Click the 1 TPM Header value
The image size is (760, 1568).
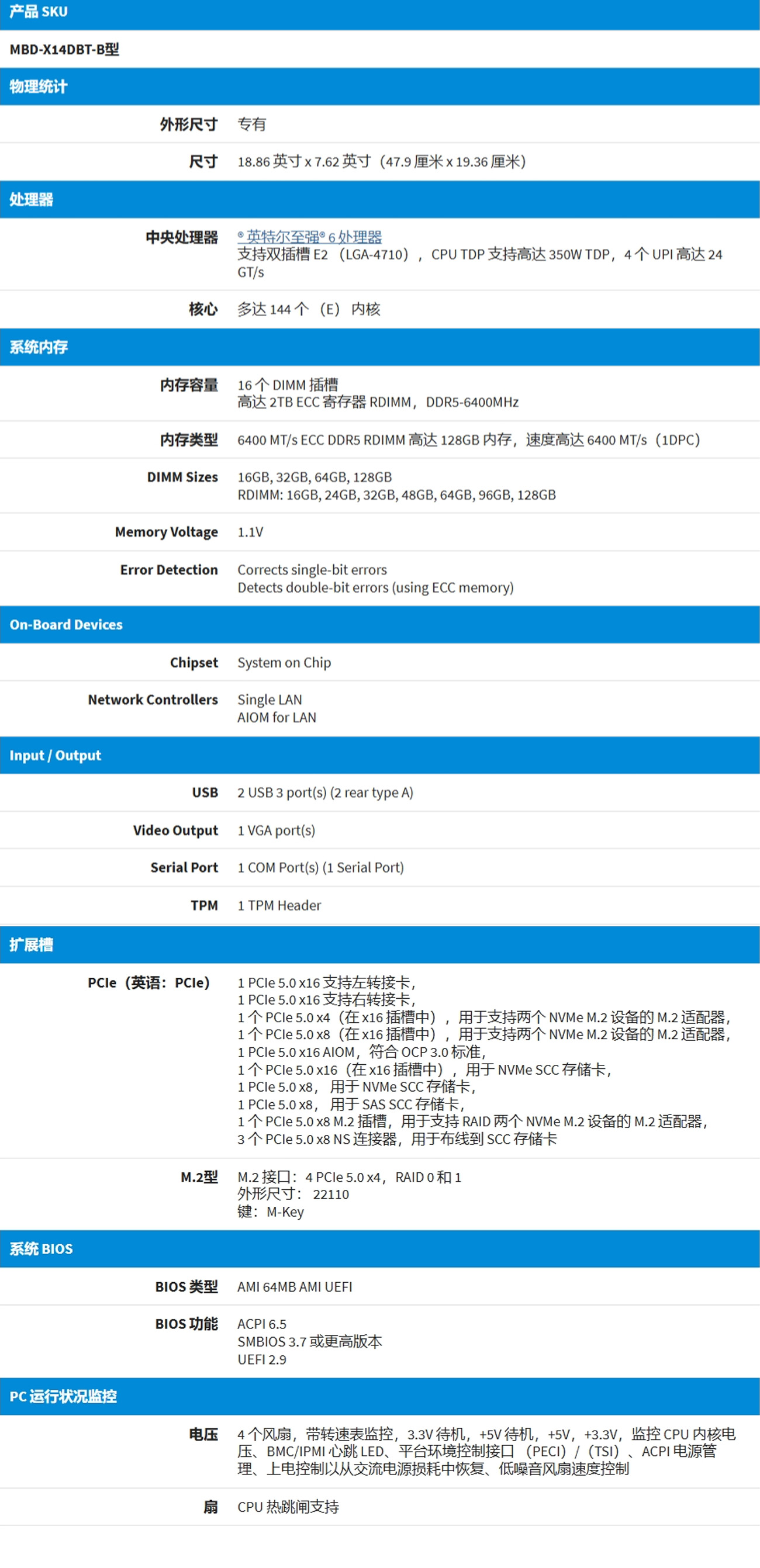coord(279,905)
